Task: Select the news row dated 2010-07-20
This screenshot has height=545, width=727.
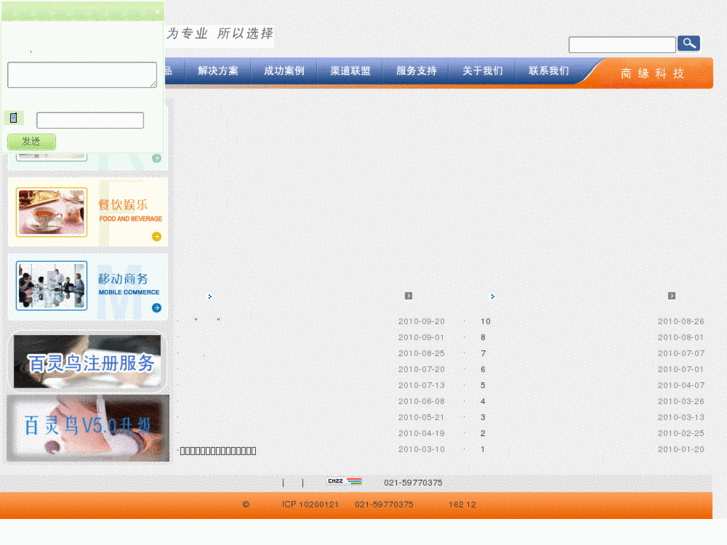Action: click(311, 369)
